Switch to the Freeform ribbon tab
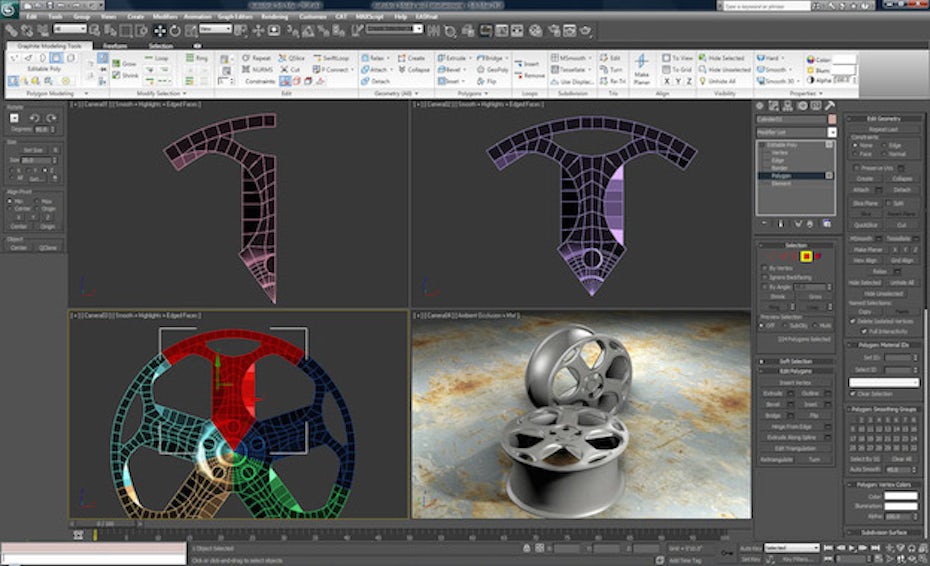Image resolution: width=930 pixels, height=566 pixels. (115, 46)
